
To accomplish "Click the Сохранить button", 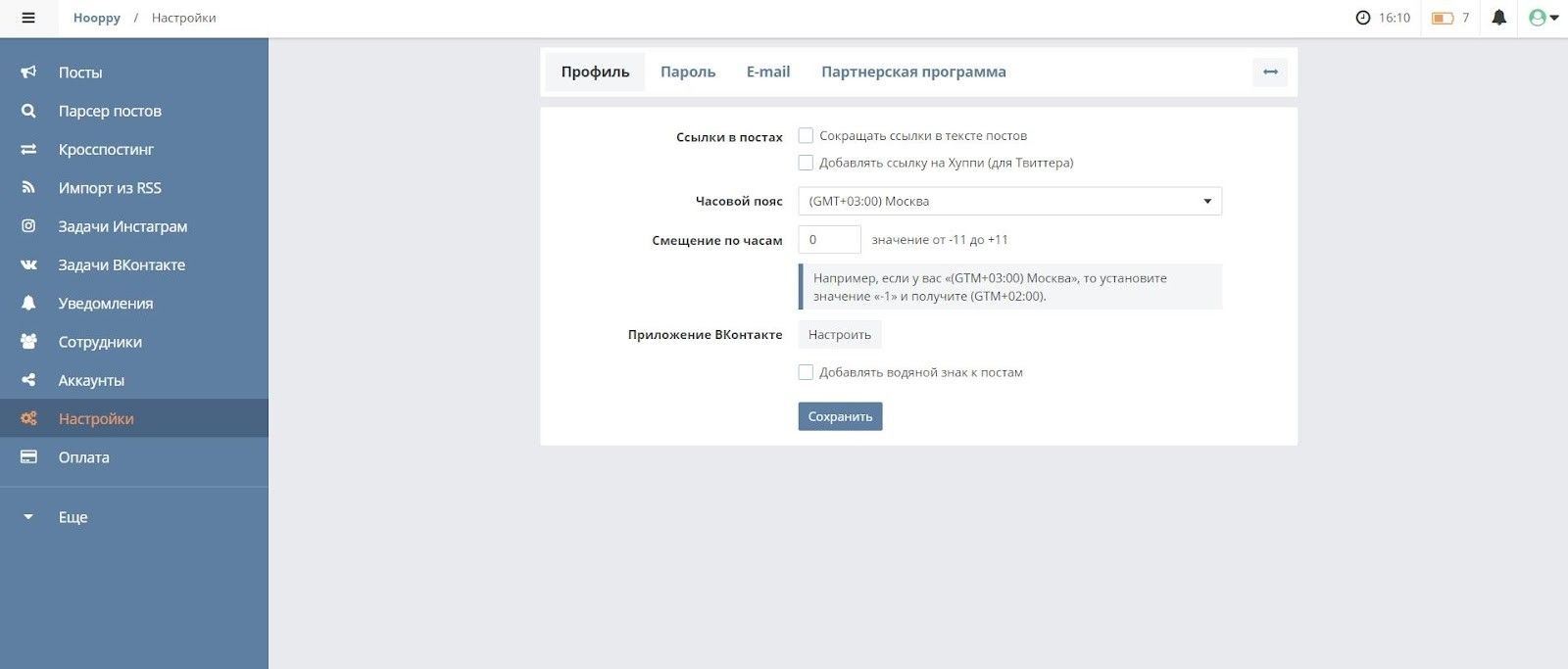I will click(840, 416).
